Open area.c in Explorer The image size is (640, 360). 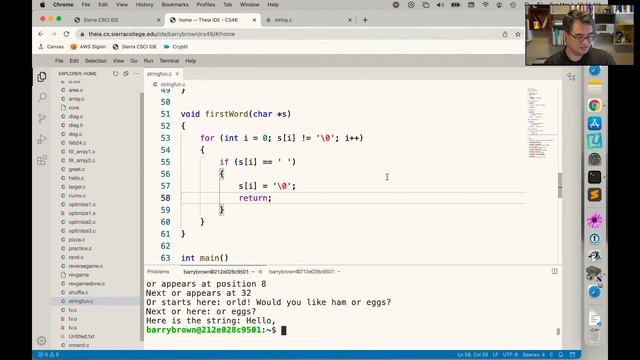click(x=76, y=90)
